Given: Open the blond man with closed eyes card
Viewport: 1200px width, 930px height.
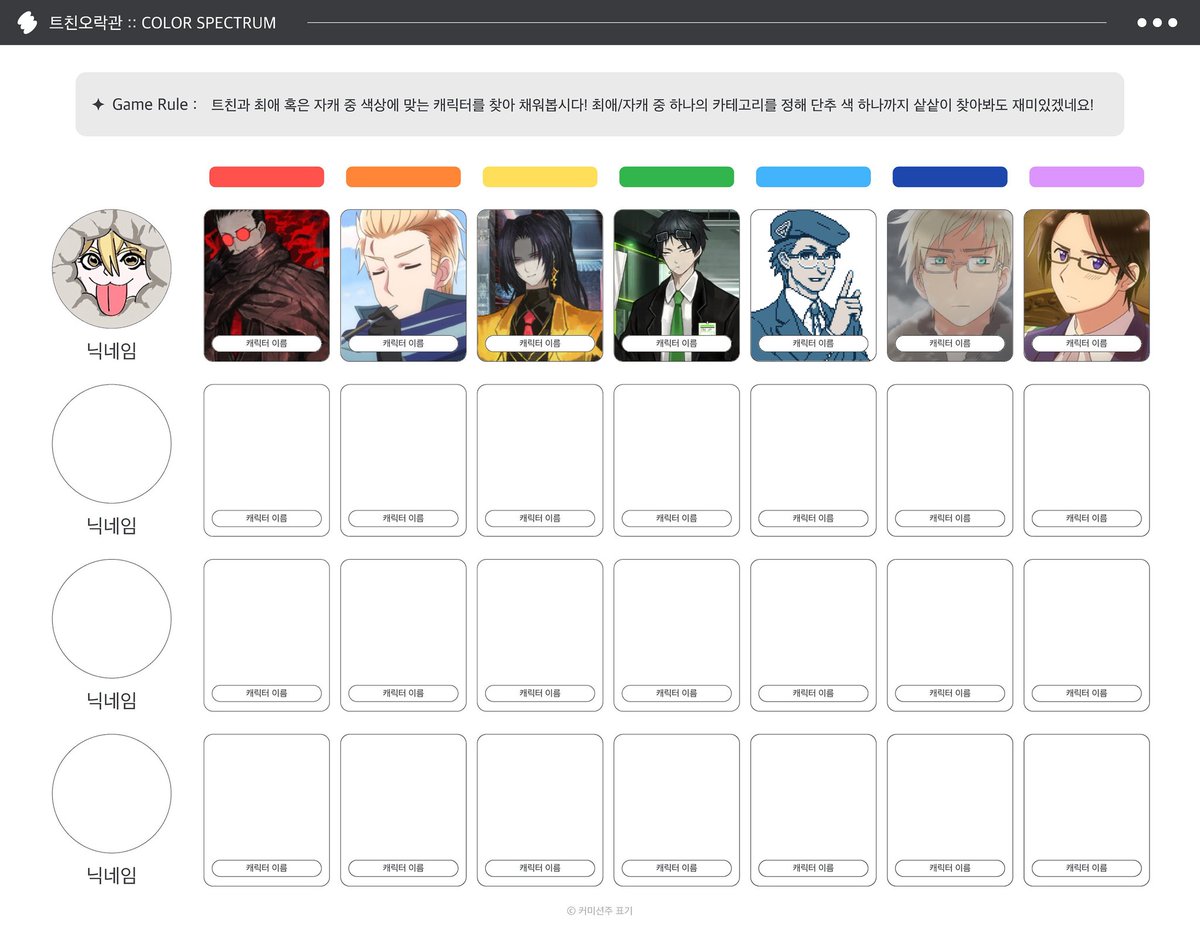Looking at the screenshot, I should point(403,285).
